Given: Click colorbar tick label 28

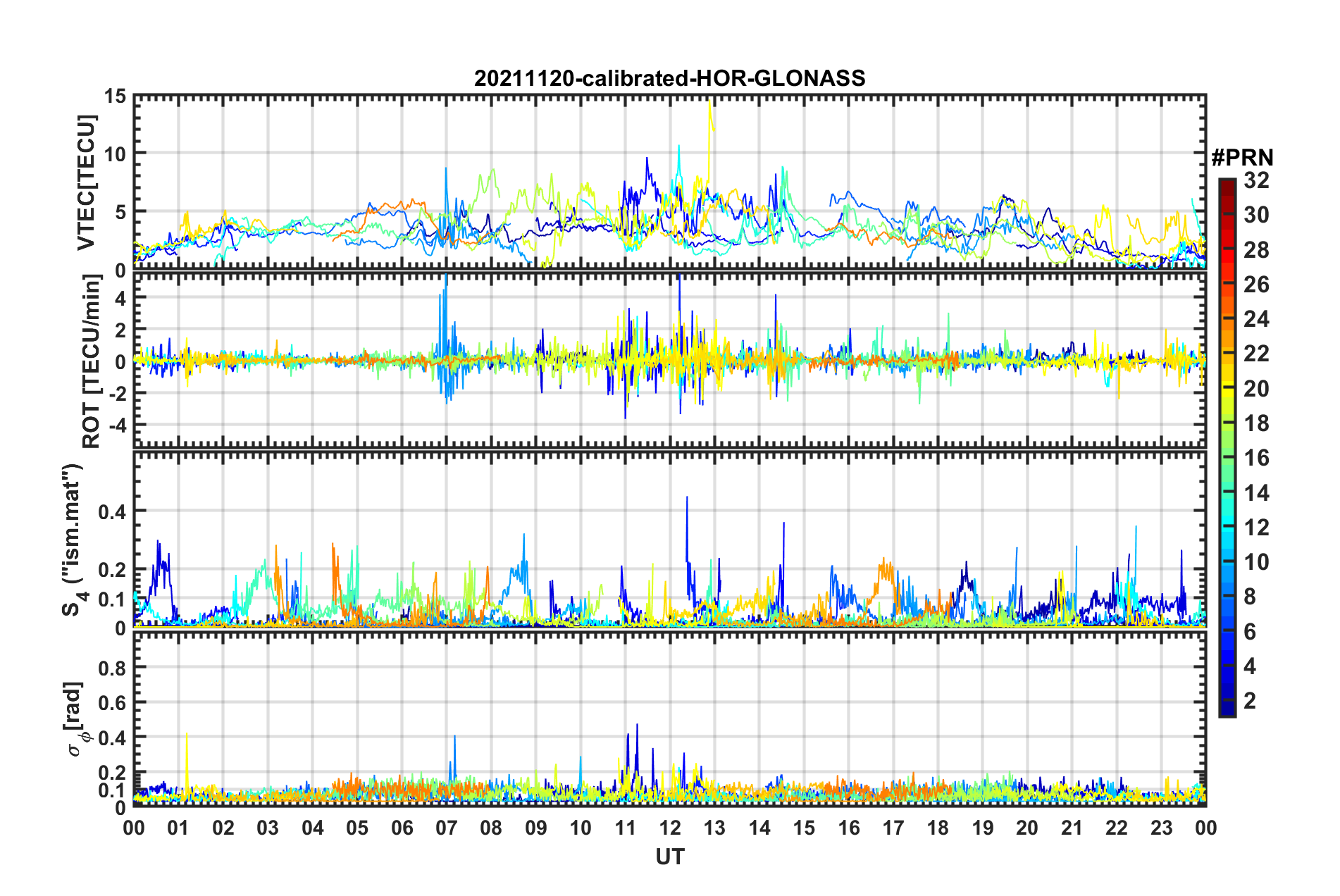Looking at the screenshot, I should tap(1256, 250).
